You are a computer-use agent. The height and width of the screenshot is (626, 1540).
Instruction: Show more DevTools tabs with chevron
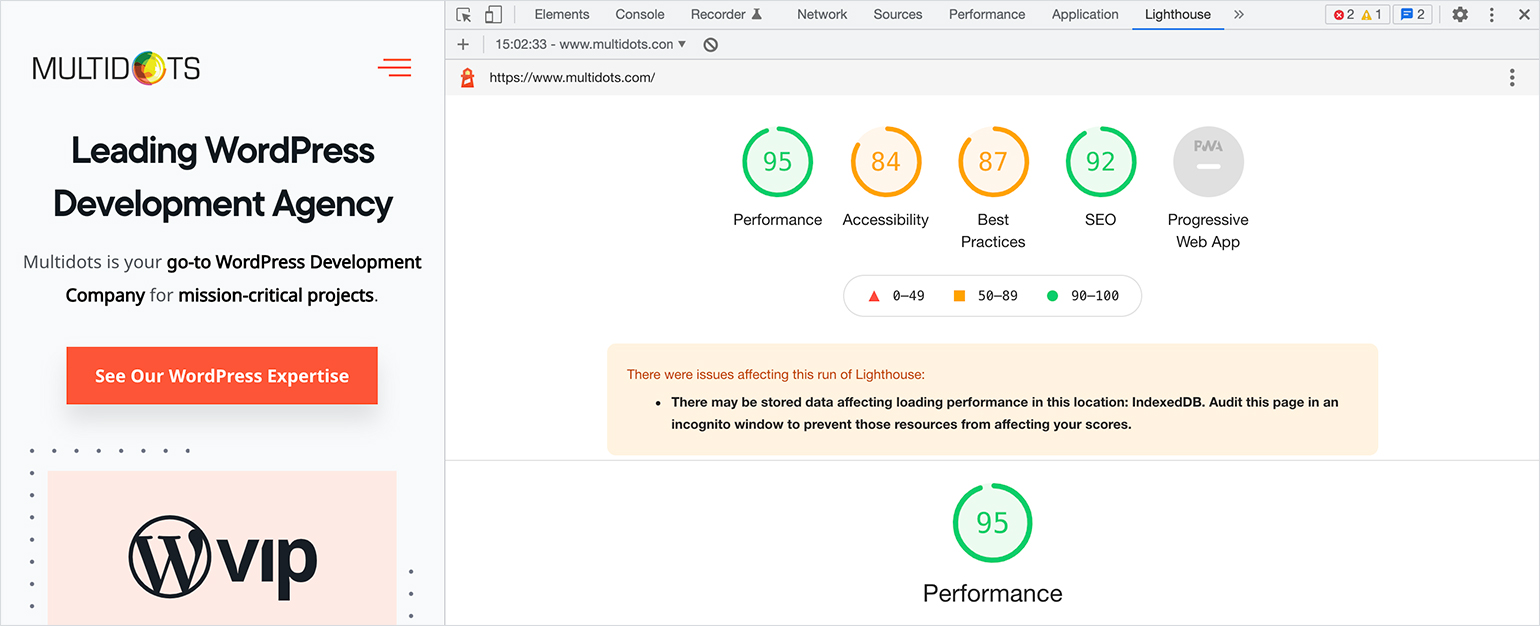[x=1239, y=15]
